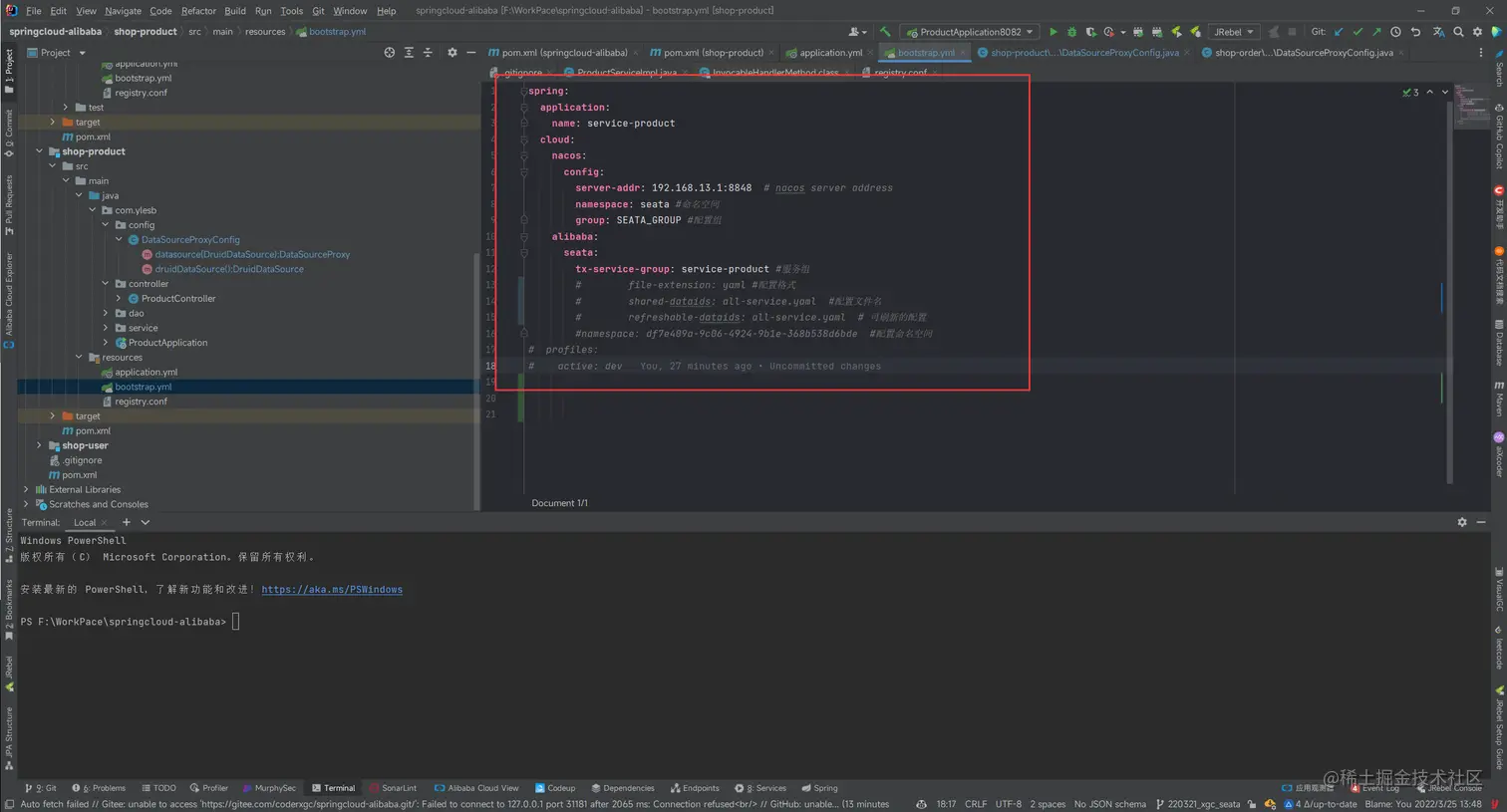The image size is (1507, 812).
Task: Open Problems tool window button
Action: [x=99, y=788]
